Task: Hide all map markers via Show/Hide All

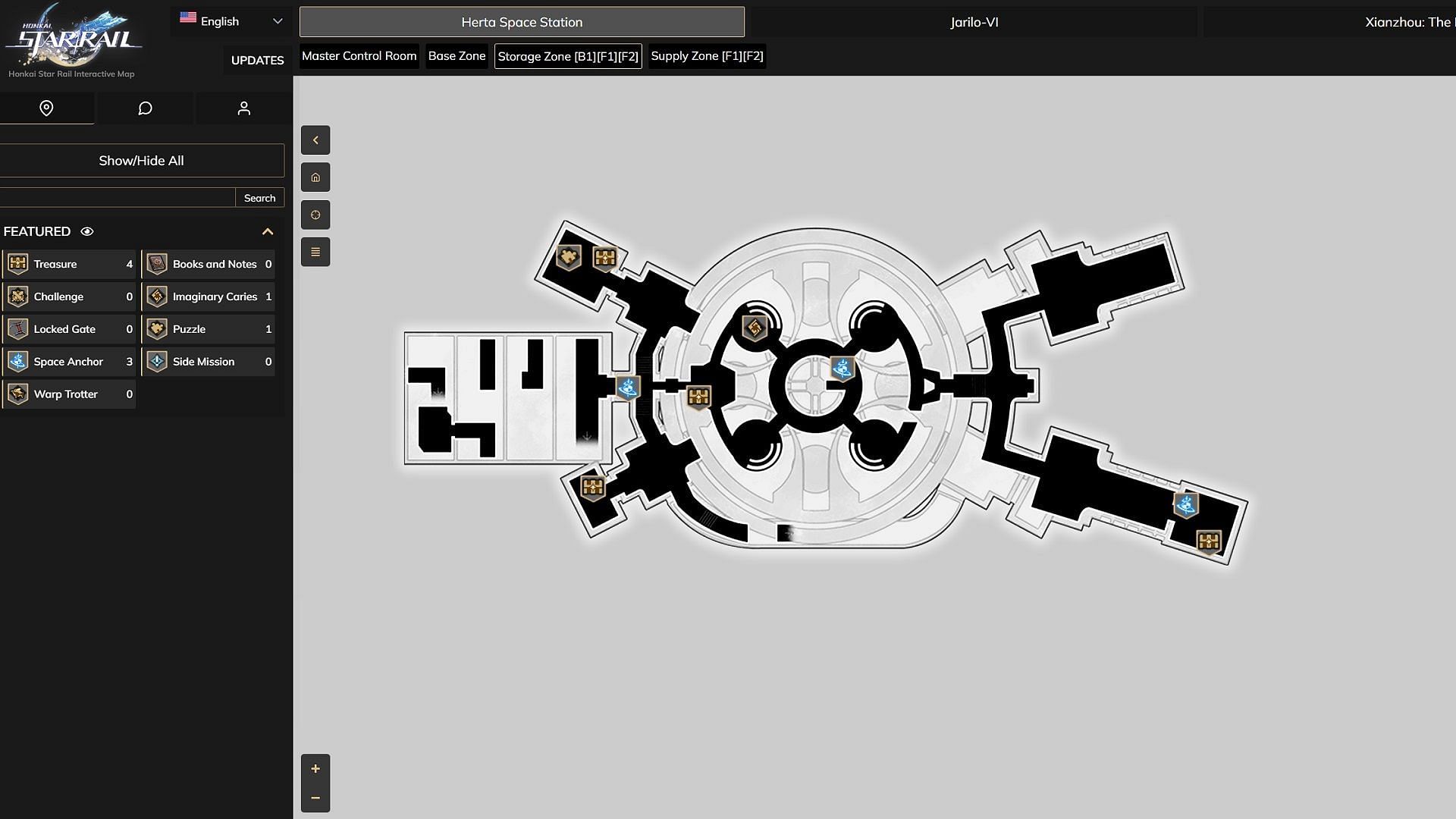Action: click(x=141, y=160)
